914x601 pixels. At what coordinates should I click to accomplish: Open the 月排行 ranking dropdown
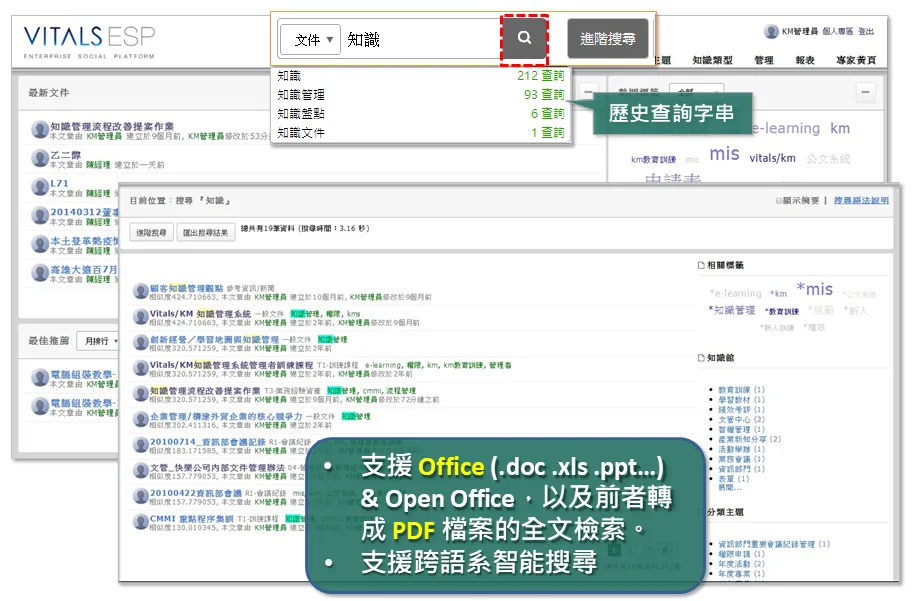(99, 340)
